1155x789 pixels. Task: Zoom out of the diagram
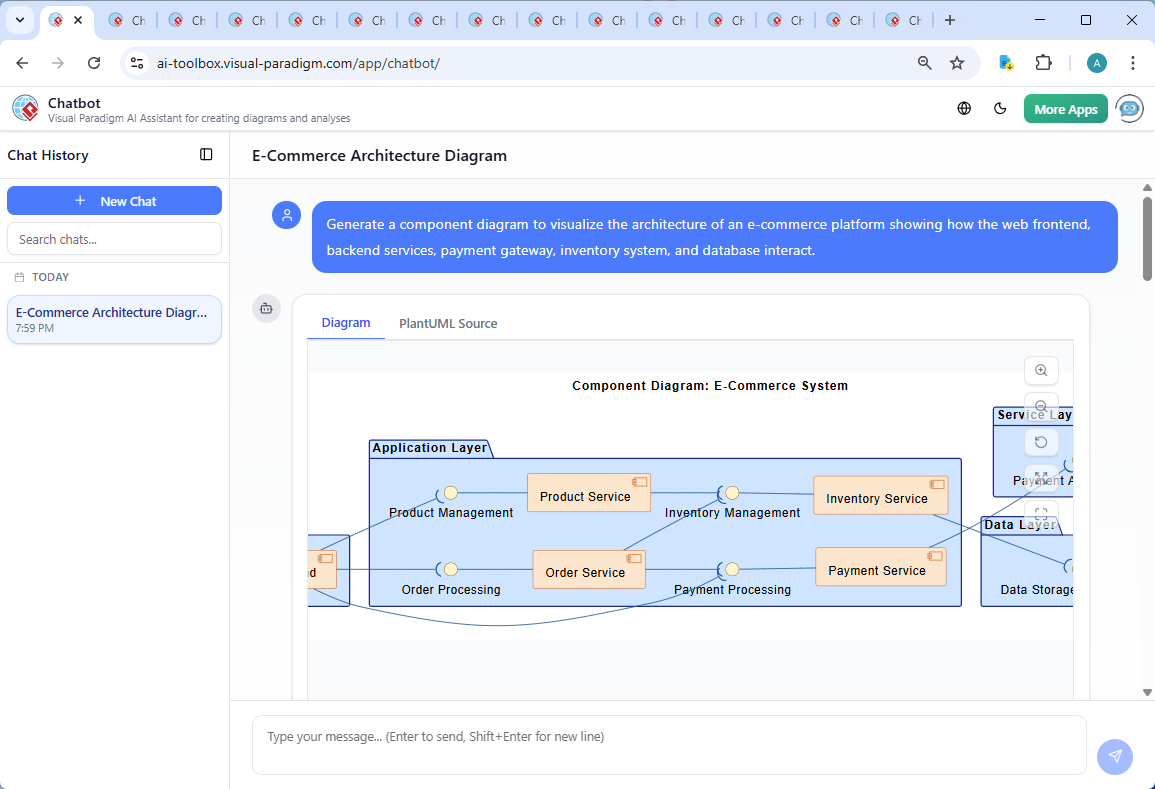click(x=1041, y=405)
